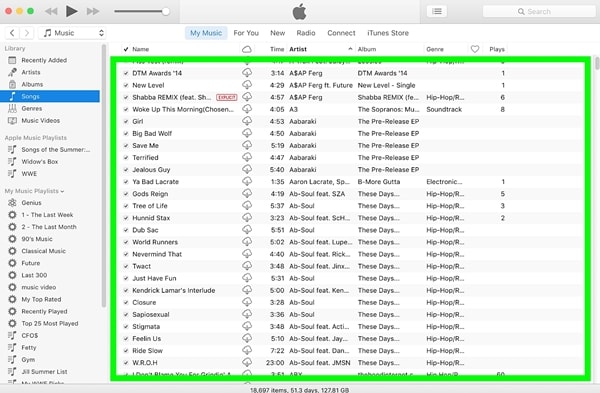Download Girl from iCloud
Viewport: 600px width, 393px height.
(x=247, y=121)
